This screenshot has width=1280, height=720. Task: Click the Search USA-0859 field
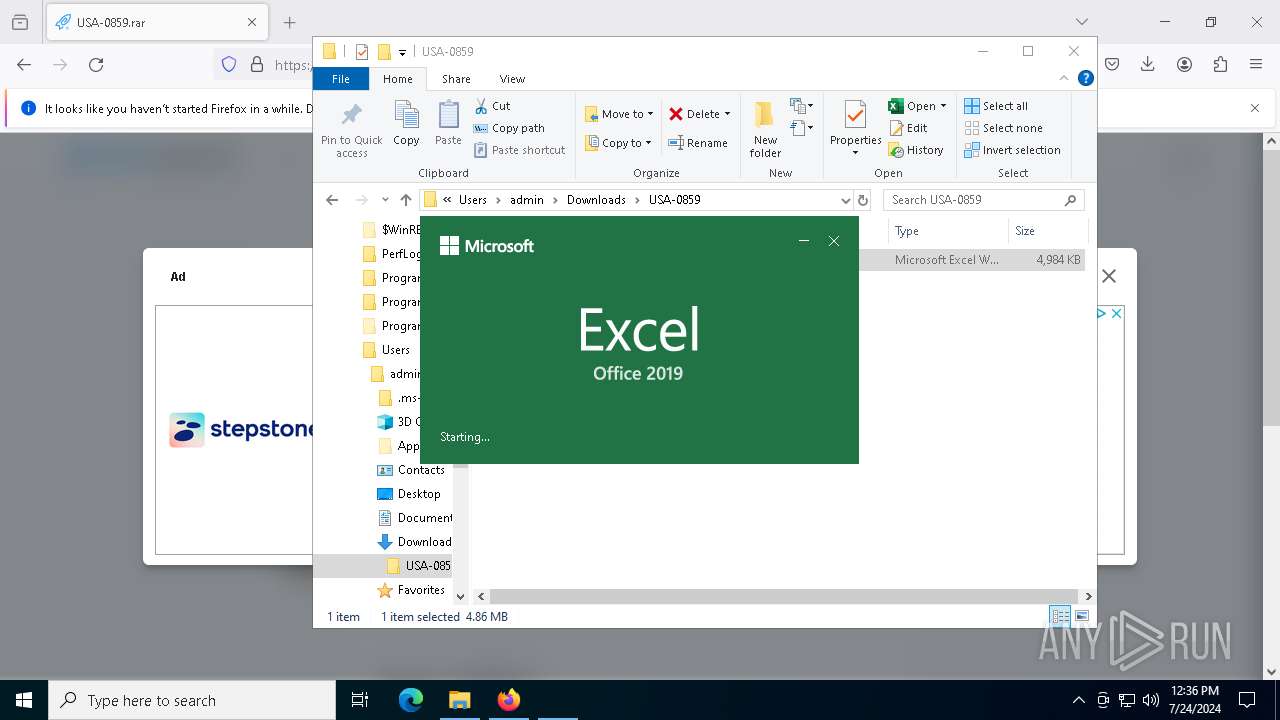pos(983,200)
